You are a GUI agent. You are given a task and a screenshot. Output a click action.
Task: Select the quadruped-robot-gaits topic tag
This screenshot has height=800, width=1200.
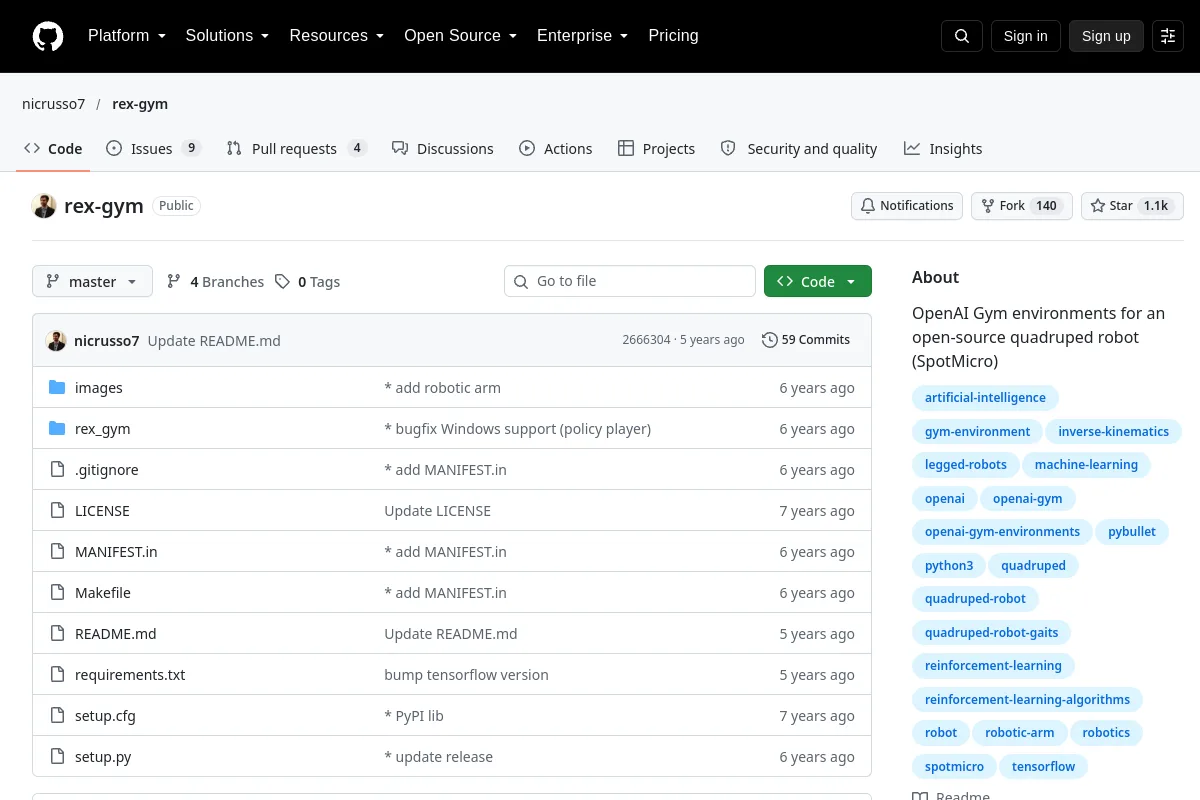click(991, 633)
